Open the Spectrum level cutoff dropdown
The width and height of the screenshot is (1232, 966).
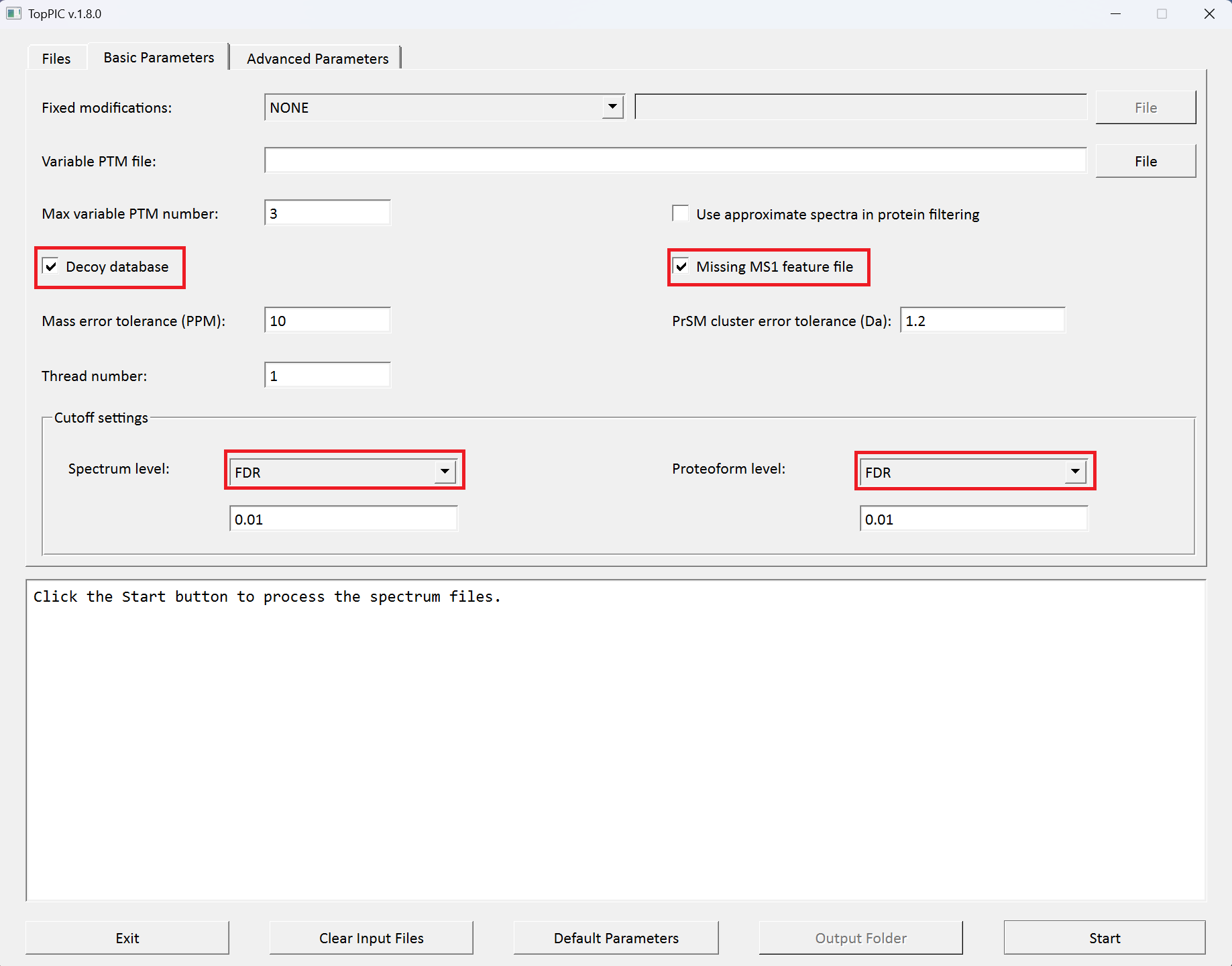(x=444, y=472)
